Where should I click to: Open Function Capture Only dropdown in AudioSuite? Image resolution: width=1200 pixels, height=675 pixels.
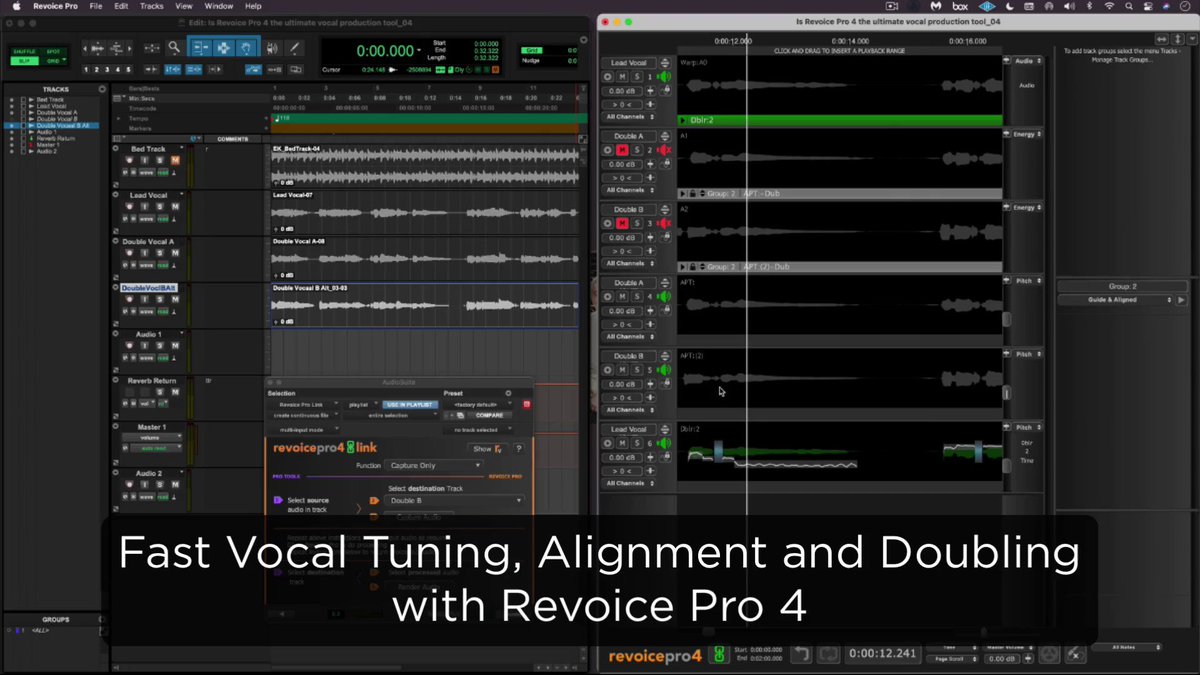click(x=435, y=466)
